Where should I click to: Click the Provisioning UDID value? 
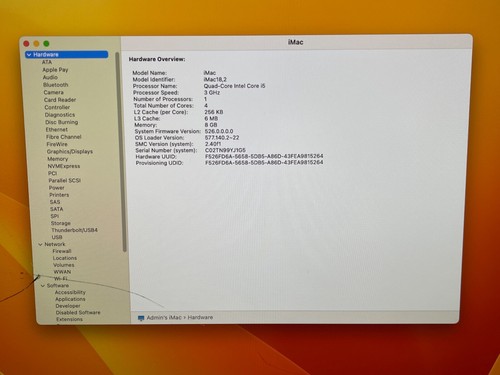264,163
